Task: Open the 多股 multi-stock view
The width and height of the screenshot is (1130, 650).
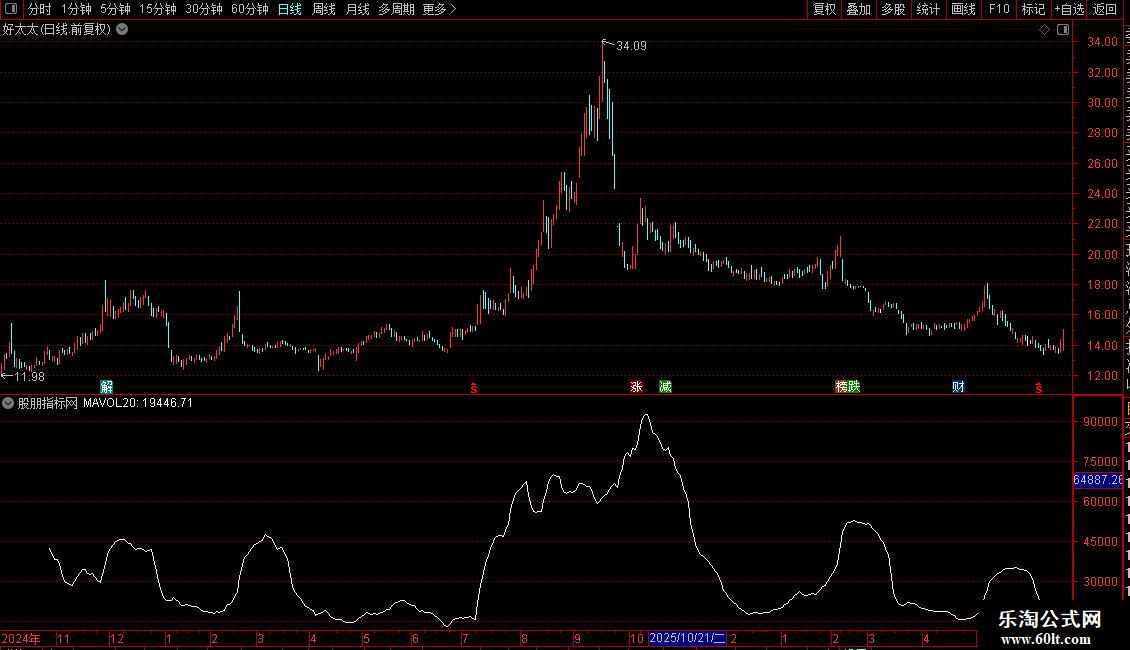Action: (893, 9)
